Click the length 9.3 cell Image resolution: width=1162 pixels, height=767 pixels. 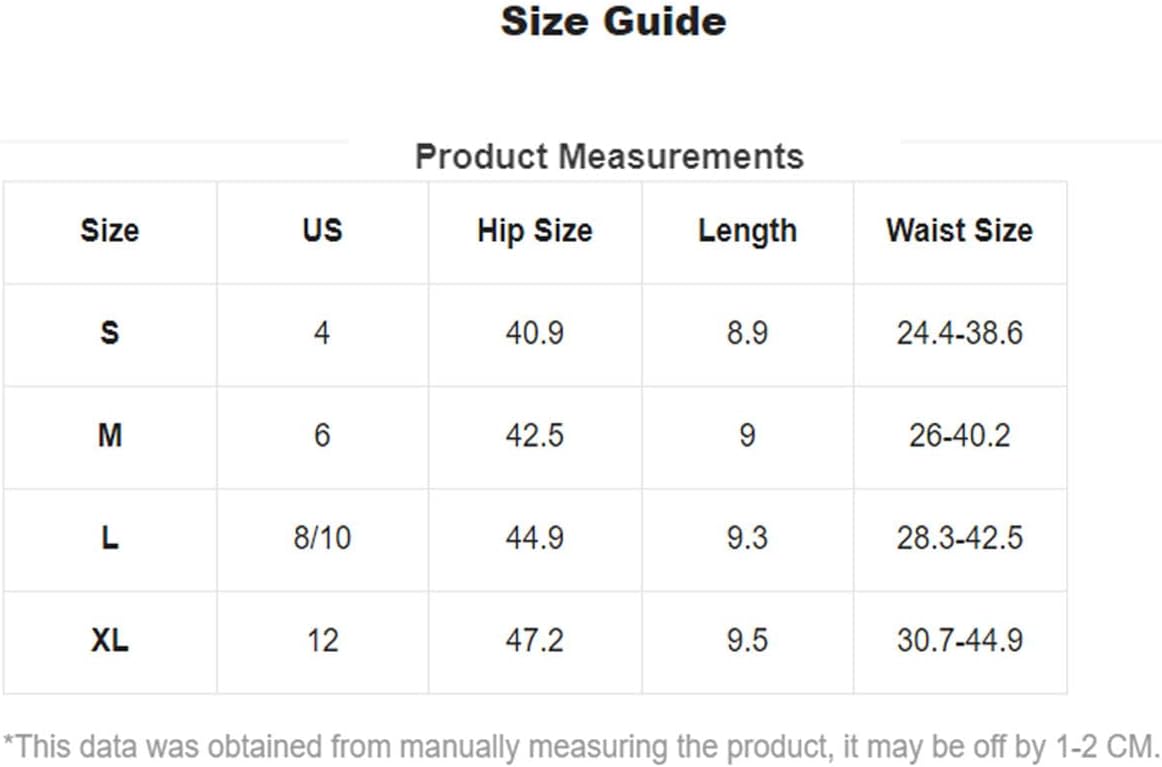(x=748, y=538)
